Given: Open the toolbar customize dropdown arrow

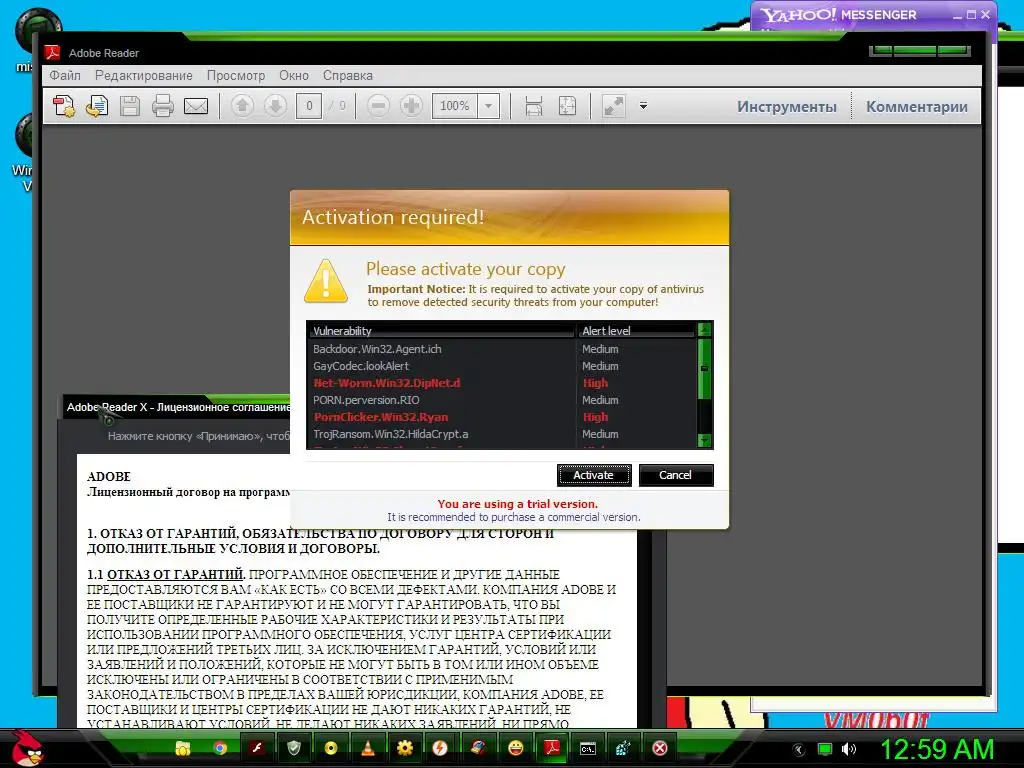Looking at the screenshot, I should 643,106.
